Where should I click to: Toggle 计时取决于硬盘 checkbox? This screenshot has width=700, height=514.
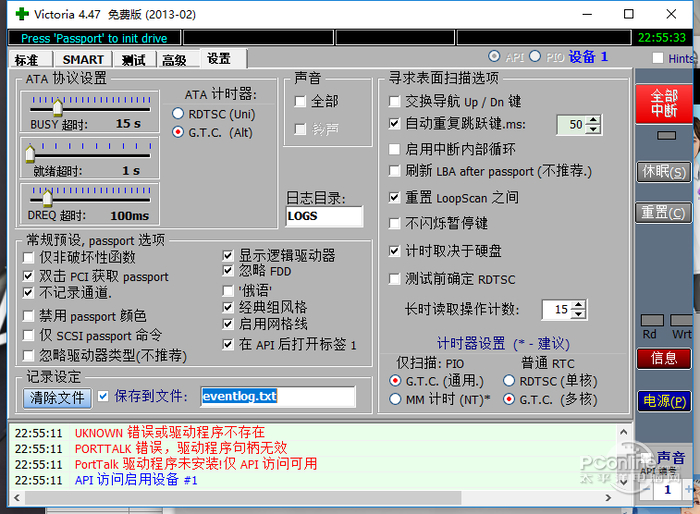point(394,251)
